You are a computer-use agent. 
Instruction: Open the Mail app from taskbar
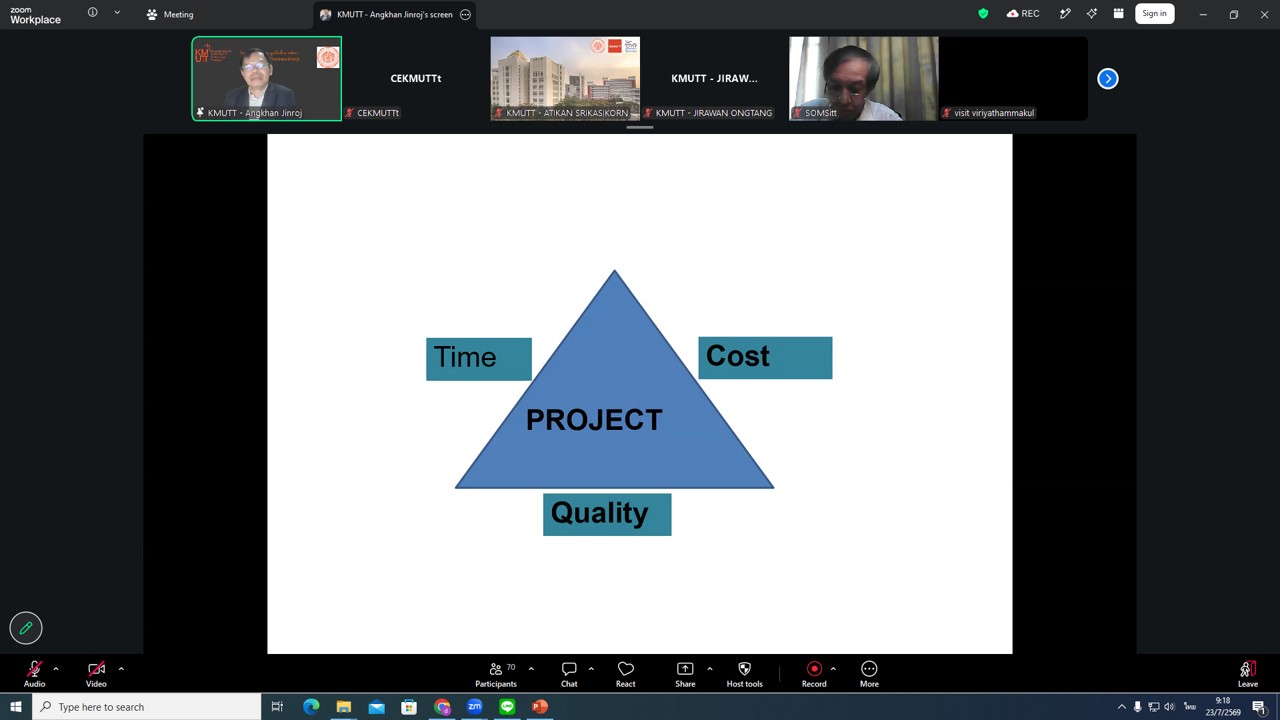pyautogui.click(x=376, y=707)
